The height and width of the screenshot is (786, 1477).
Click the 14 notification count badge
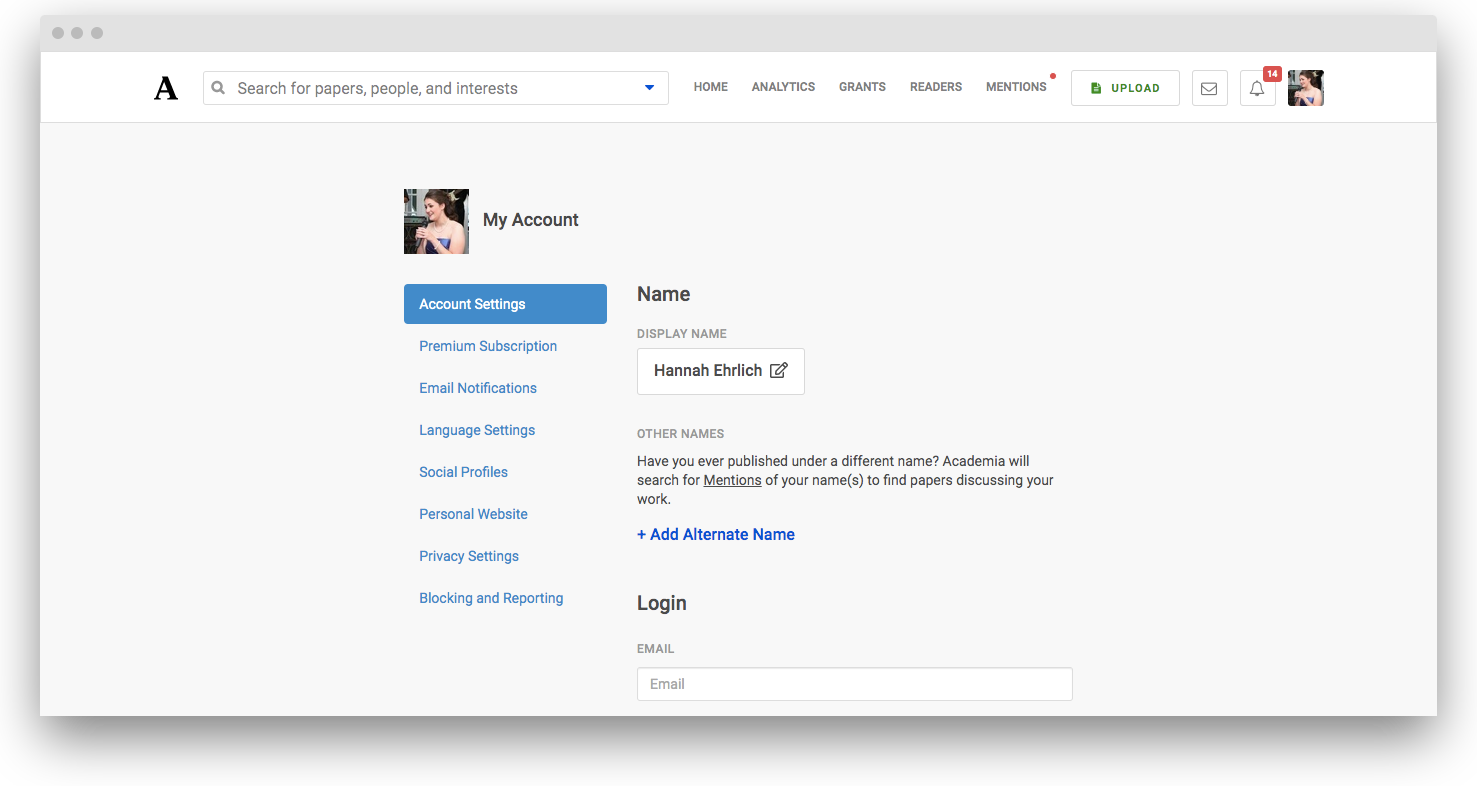[x=1271, y=73]
